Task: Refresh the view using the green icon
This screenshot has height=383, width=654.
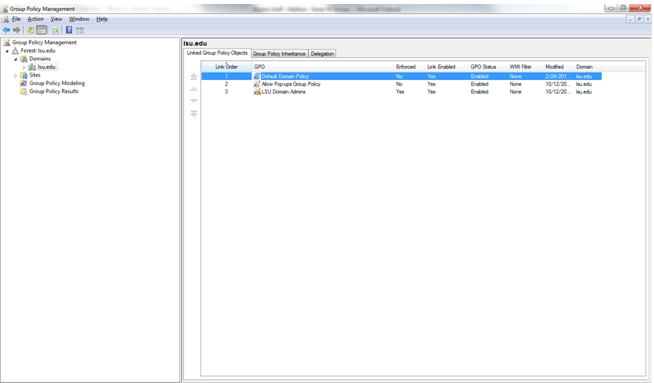Action: pos(55,30)
